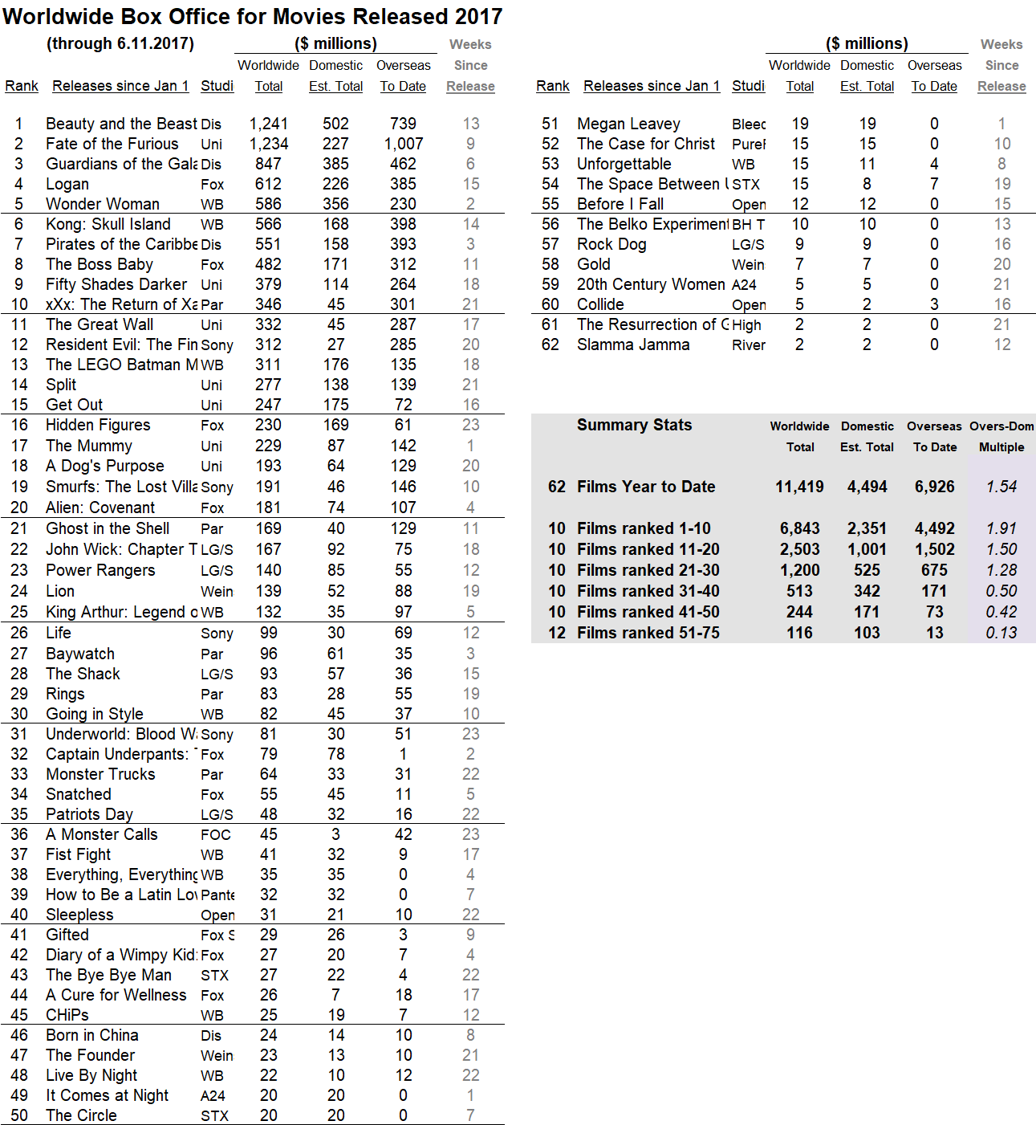Click the "Rings" film name
Image resolution: width=1036 pixels, height=1125 pixels.
coord(65,694)
